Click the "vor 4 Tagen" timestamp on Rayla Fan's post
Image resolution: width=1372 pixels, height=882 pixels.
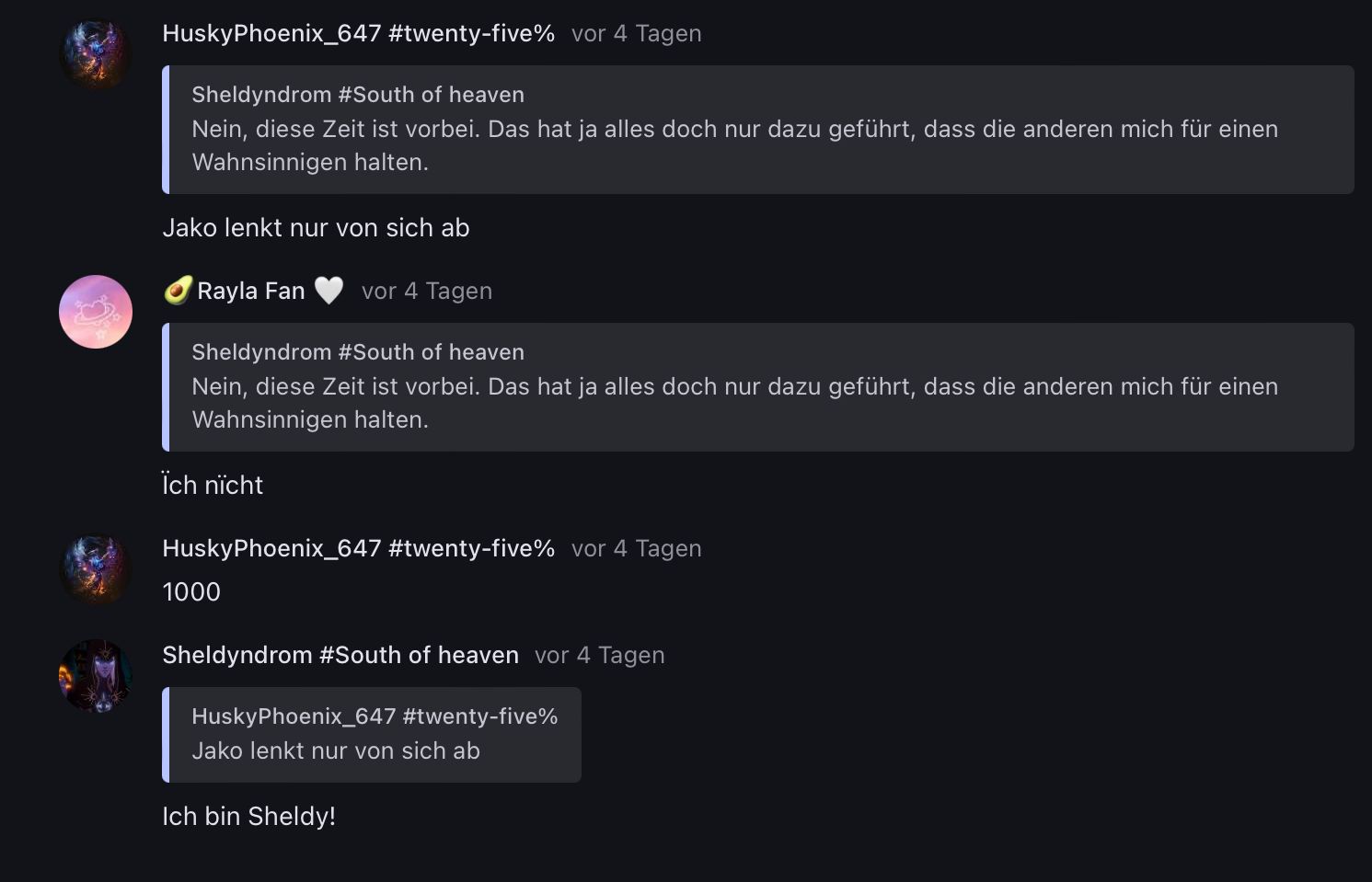click(427, 291)
